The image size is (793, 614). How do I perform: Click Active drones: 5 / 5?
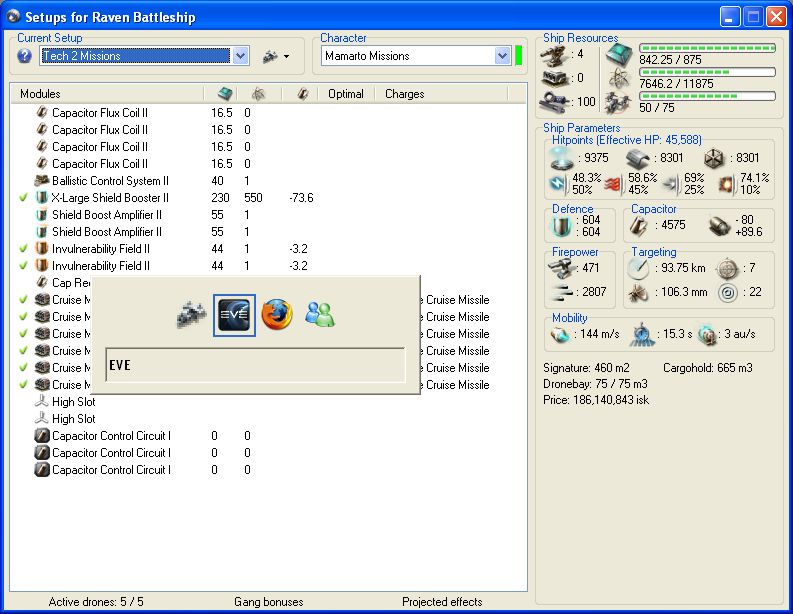[96, 602]
